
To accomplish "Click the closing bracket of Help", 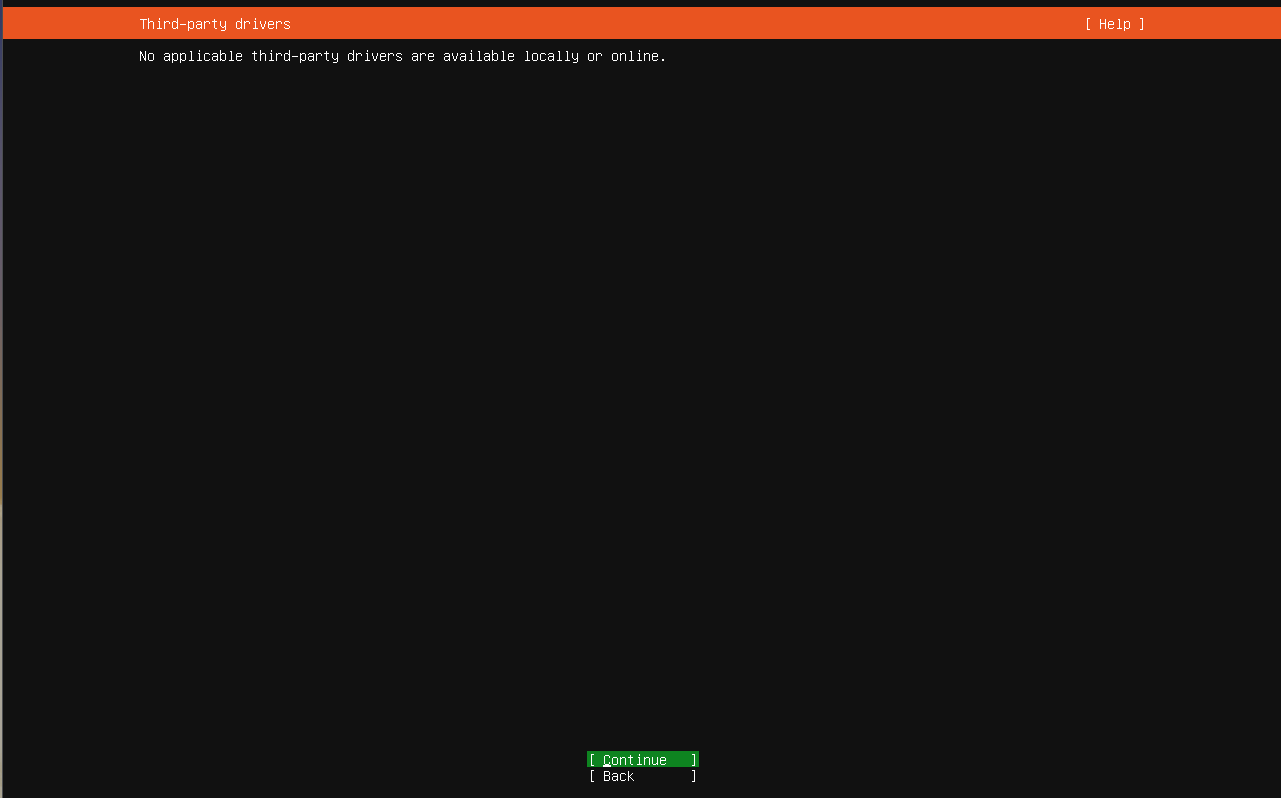I will click(x=1141, y=24).
